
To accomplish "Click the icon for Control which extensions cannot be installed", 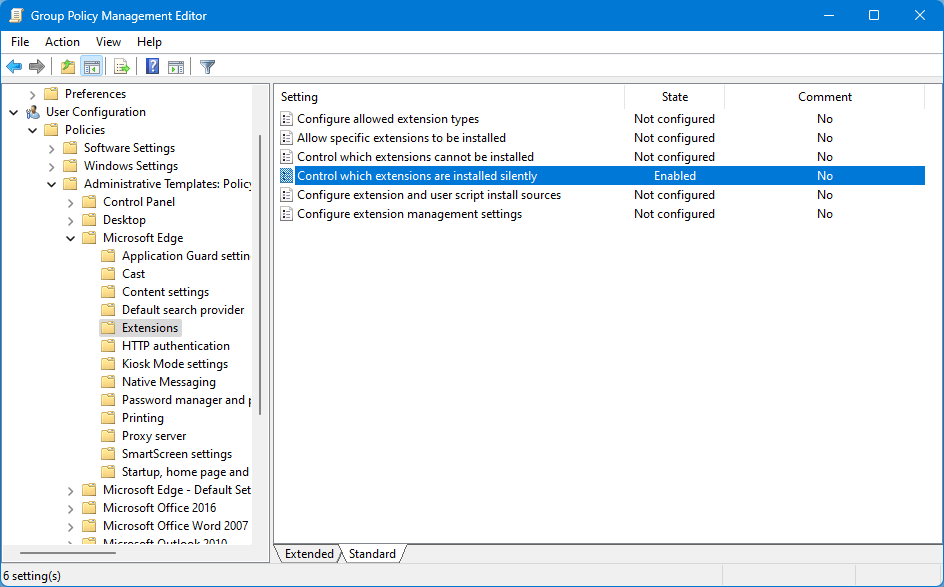I will [287, 157].
